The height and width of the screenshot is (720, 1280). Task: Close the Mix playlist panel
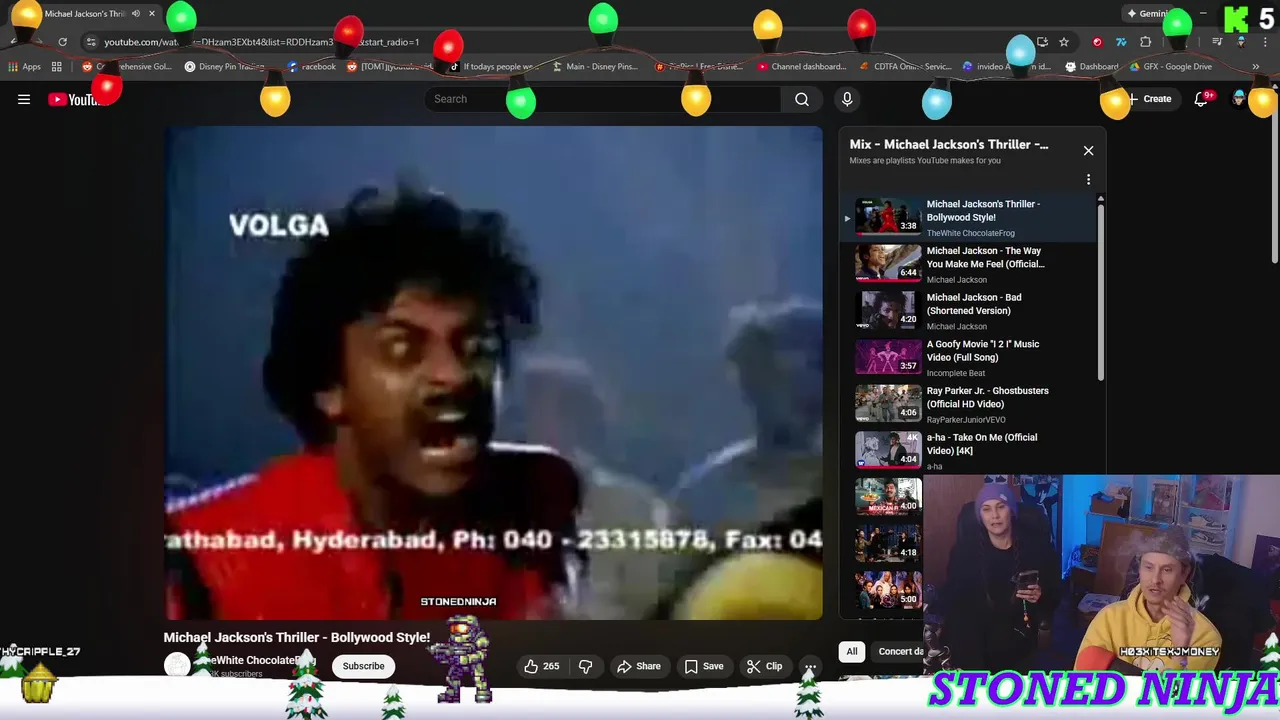coord(1088,151)
